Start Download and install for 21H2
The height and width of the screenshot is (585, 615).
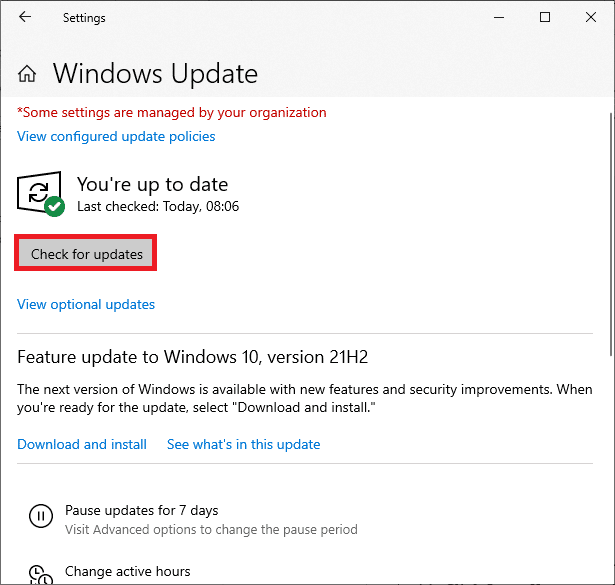[82, 444]
